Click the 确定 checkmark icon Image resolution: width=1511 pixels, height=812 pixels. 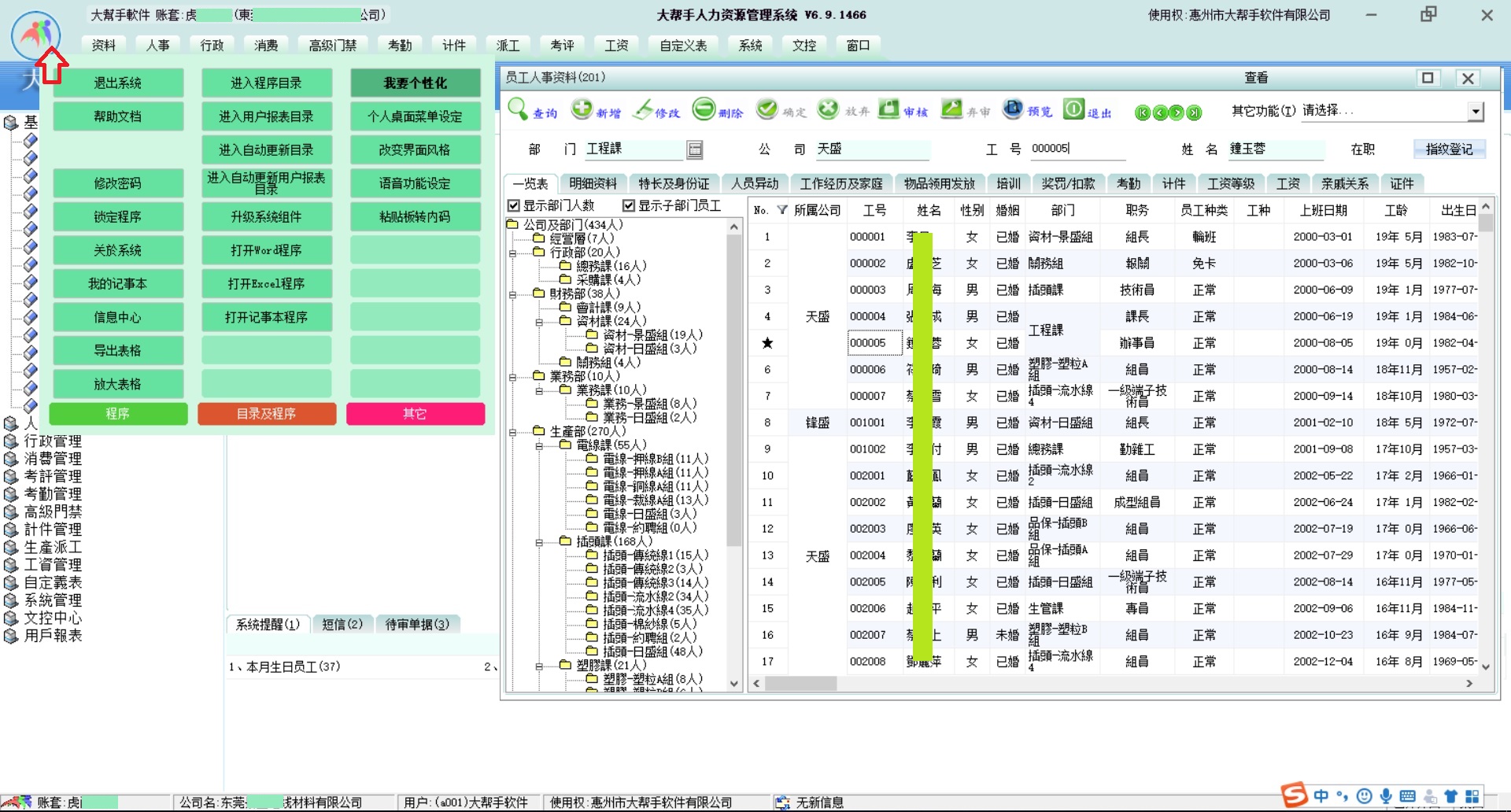[x=767, y=109]
